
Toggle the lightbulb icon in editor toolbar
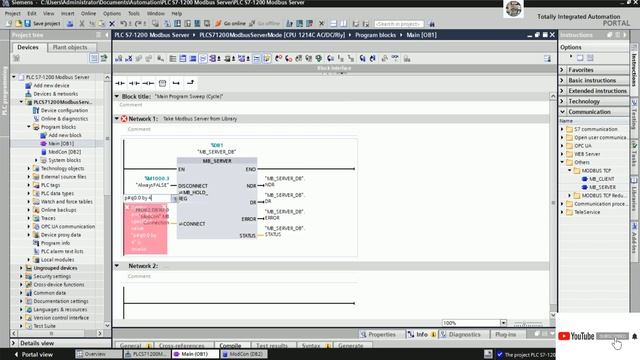click(x=267, y=59)
